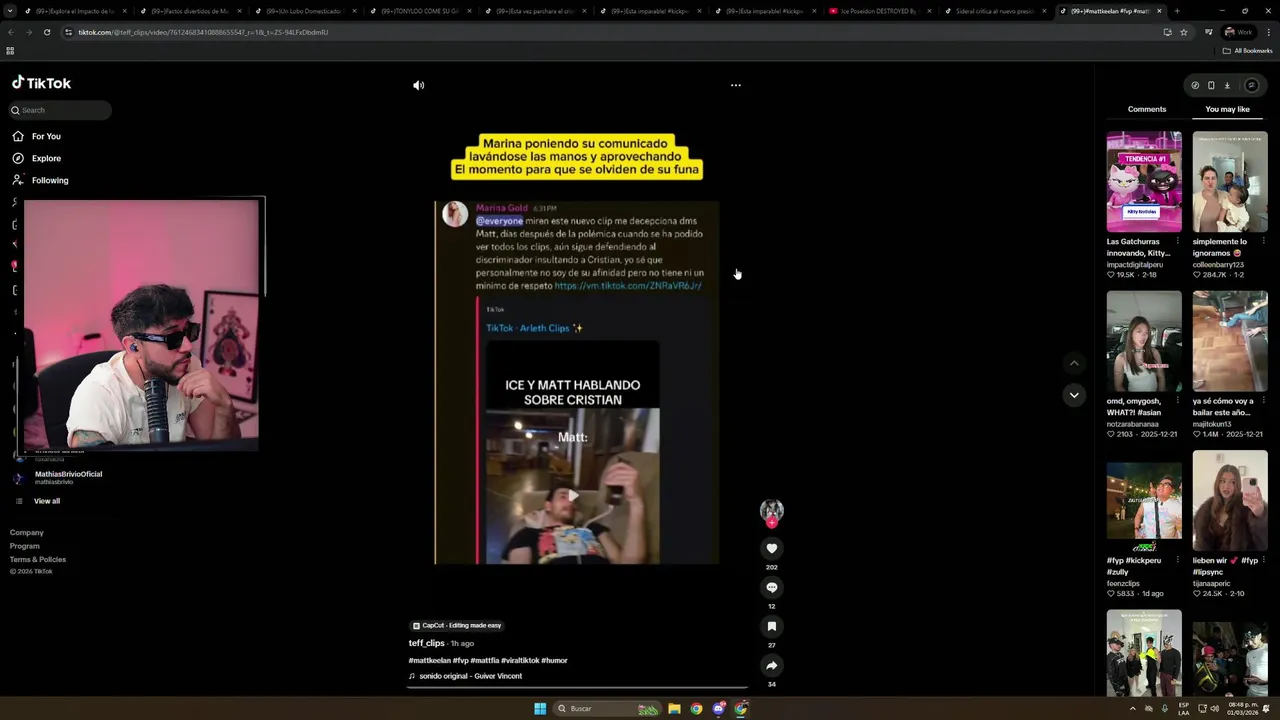The image size is (1280, 720).
Task: Open the profile avatar in the floating pill
Action: click(1251, 86)
